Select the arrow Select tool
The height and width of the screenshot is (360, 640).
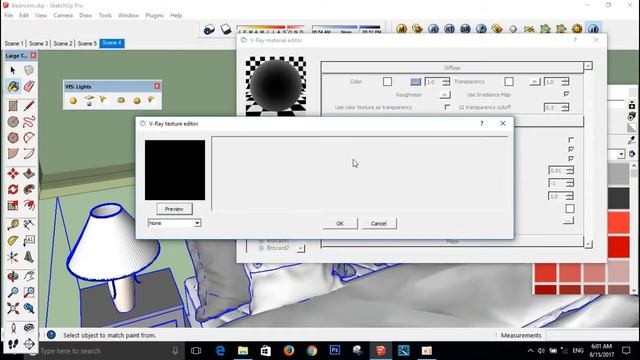pos(13,70)
